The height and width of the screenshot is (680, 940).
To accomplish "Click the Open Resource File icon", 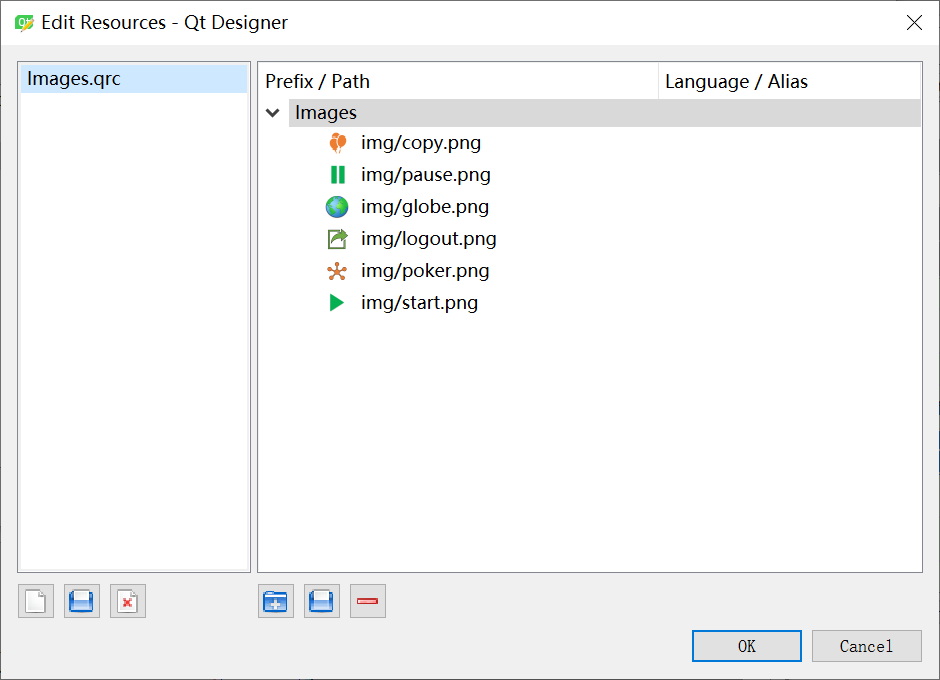I will click(x=82, y=601).
